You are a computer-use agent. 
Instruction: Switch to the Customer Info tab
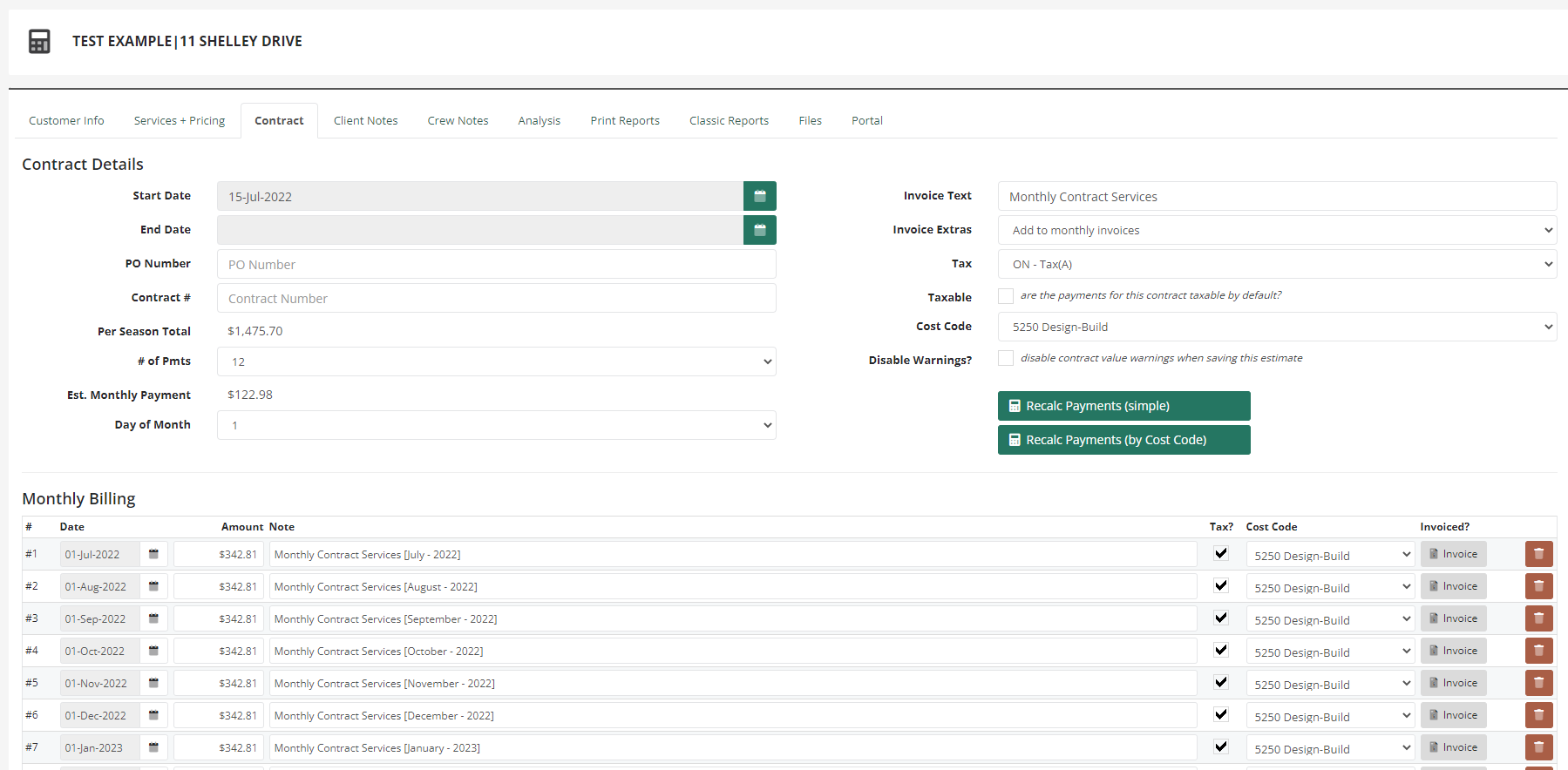point(66,120)
